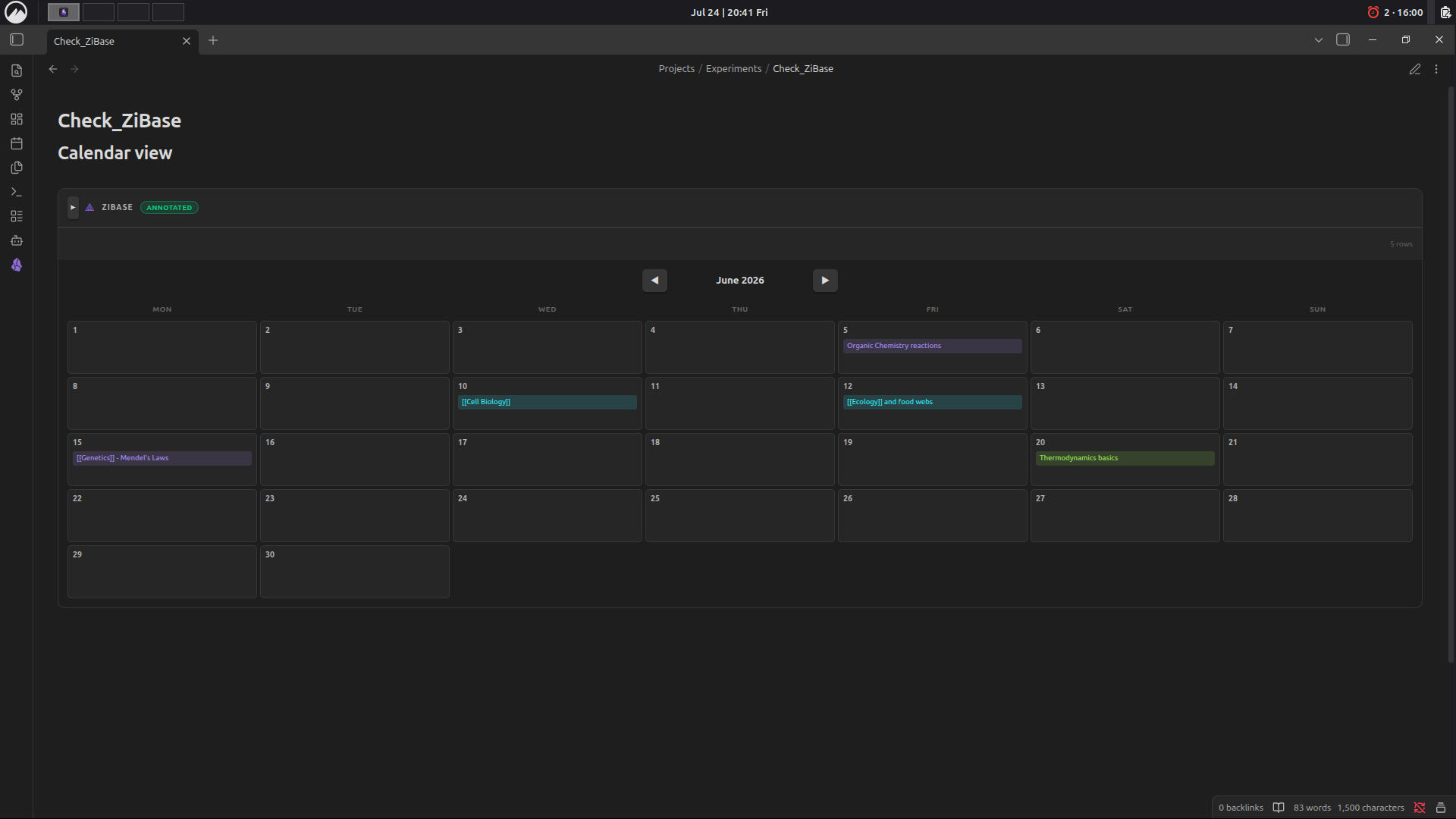The image size is (1456, 819).
Task: Click the SUN weekday header
Action: [1317, 309]
